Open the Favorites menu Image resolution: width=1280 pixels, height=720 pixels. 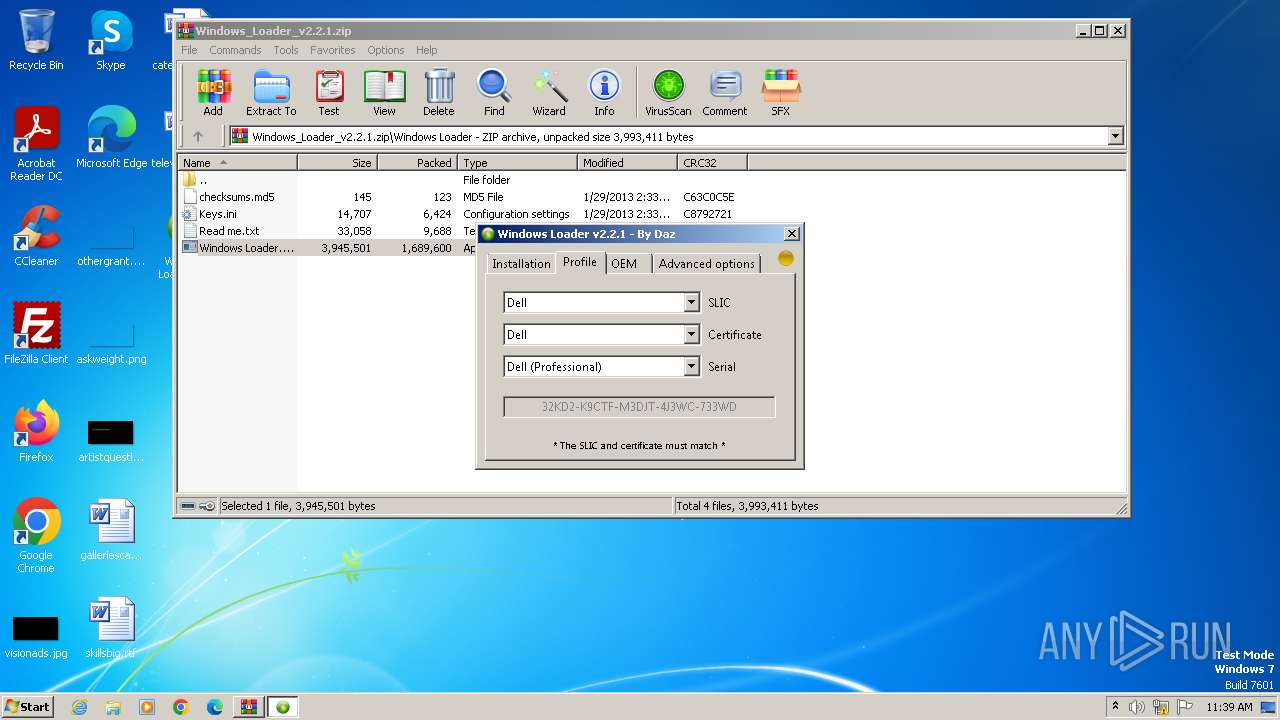(332, 50)
